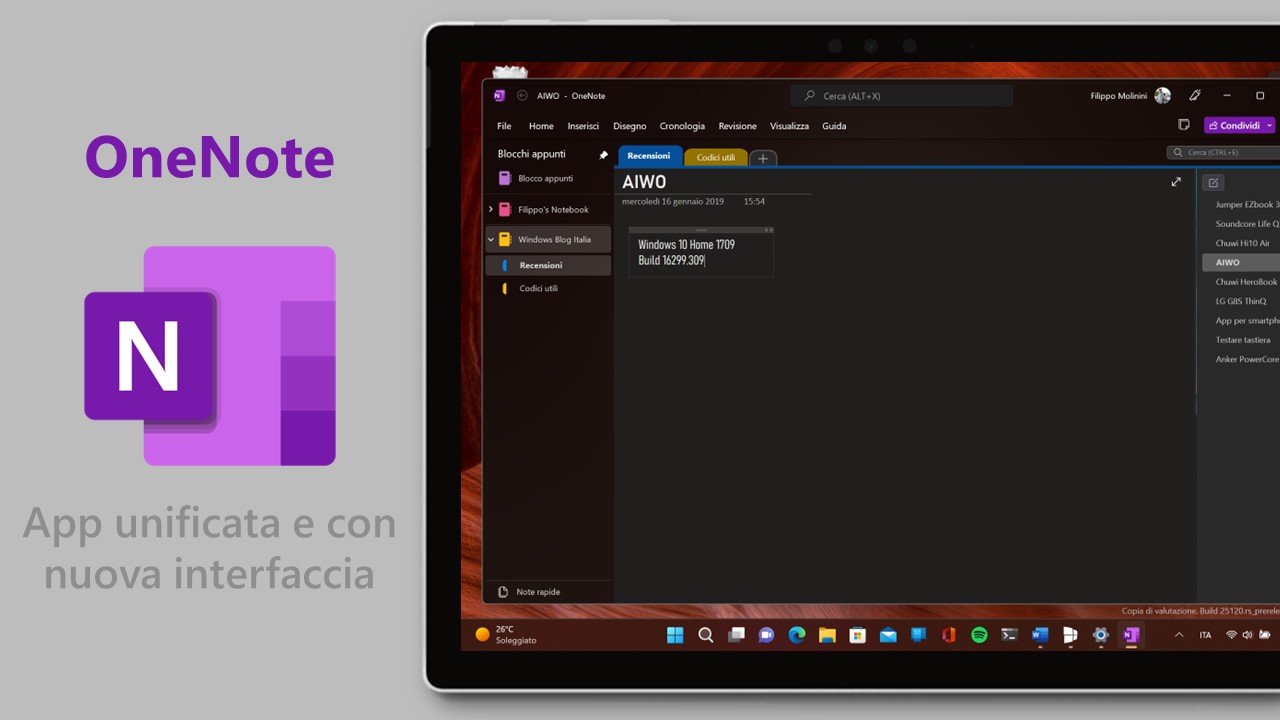This screenshot has height=720, width=1280.
Task: Open the Windows Start menu
Action: (x=675, y=635)
